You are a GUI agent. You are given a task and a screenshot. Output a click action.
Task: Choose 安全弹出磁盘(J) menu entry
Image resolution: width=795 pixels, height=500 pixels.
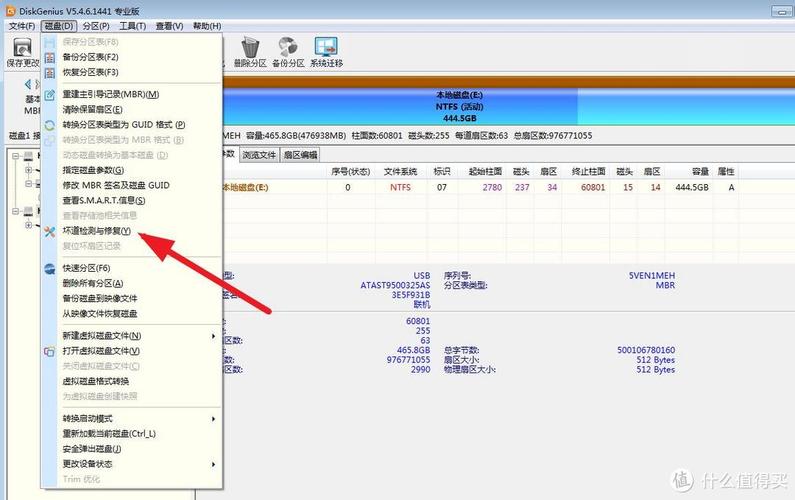pyautogui.click(x=92, y=449)
